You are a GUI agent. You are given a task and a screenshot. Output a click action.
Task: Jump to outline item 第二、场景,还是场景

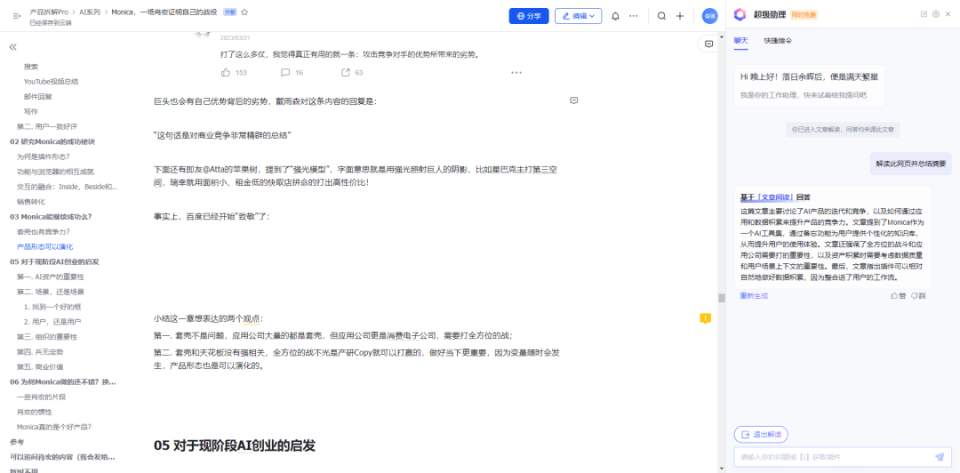click(51, 291)
